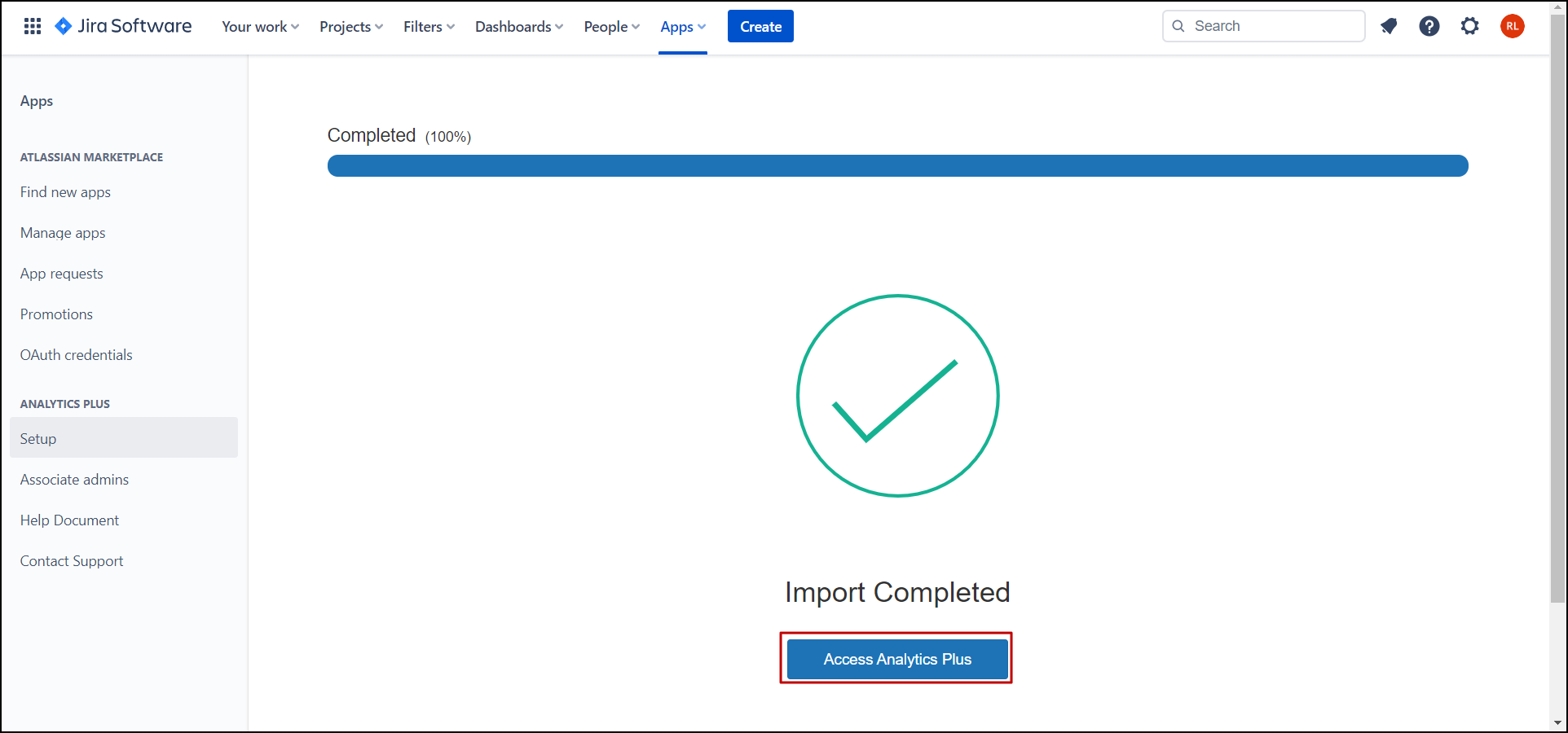Open the Apps menu in top navigation
This screenshot has height=733, width=1568.
point(682,27)
